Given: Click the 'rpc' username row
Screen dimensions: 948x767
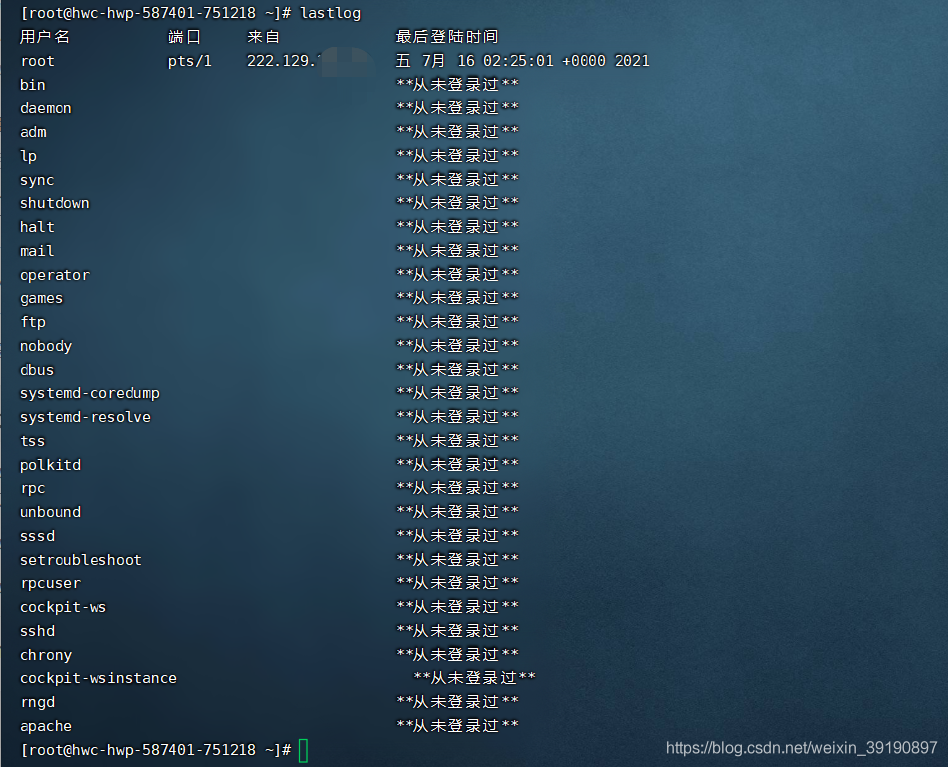Looking at the screenshot, I should click(x=33, y=489).
